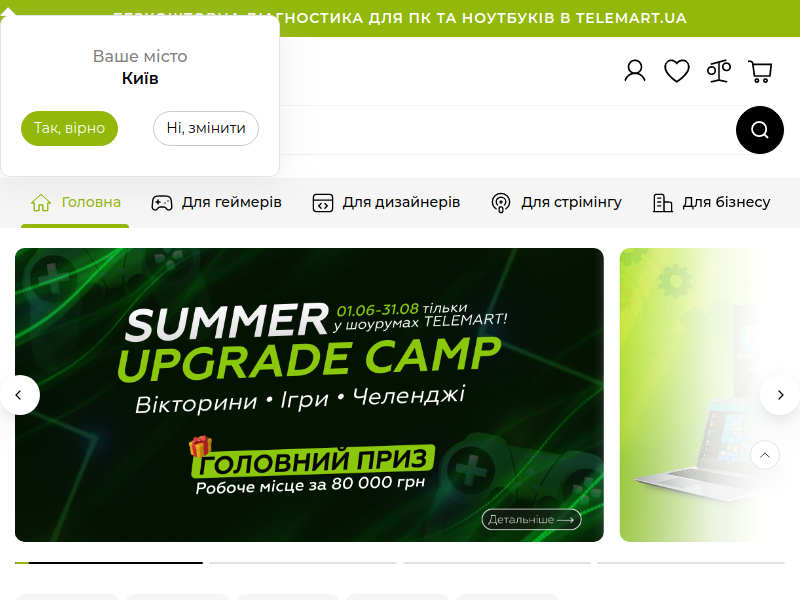Open the Для стрімінгу tab
The height and width of the screenshot is (600, 800).
tap(556, 203)
